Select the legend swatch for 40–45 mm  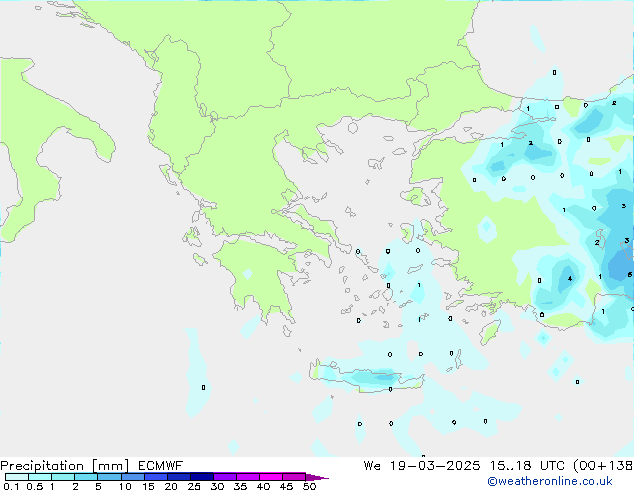[x=271, y=477]
